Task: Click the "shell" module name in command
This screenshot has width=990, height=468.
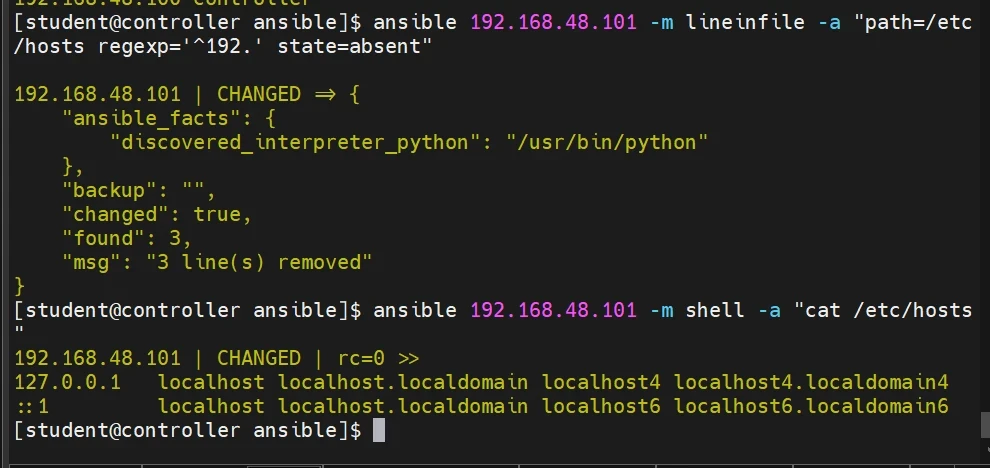Action: [x=714, y=310]
